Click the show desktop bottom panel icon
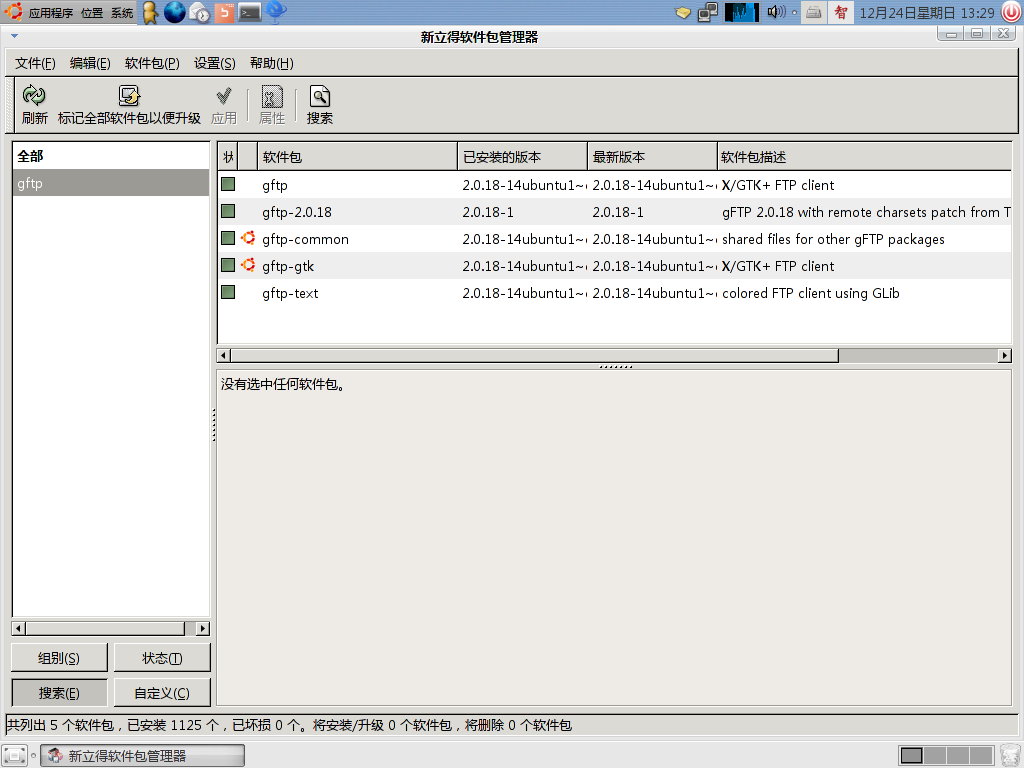The width and height of the screenshot is (1024, 768). click(14, 755)
